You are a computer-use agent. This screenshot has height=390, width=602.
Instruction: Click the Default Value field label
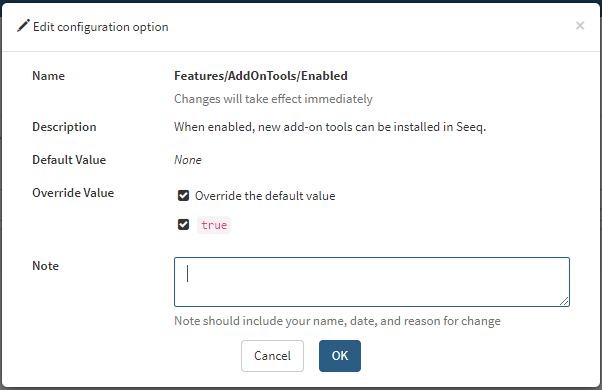pyautogui.click(x=69, y=160)
